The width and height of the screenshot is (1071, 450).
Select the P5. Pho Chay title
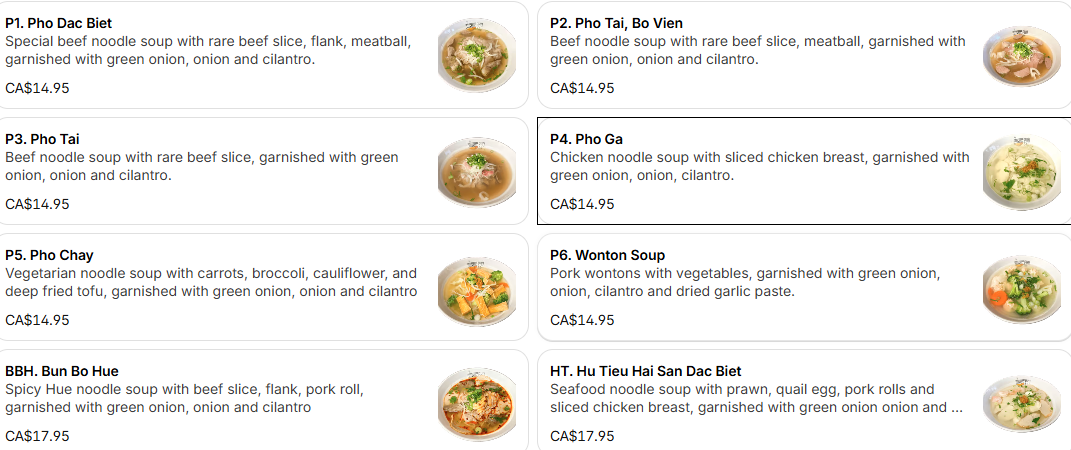(x=49, y=255)
